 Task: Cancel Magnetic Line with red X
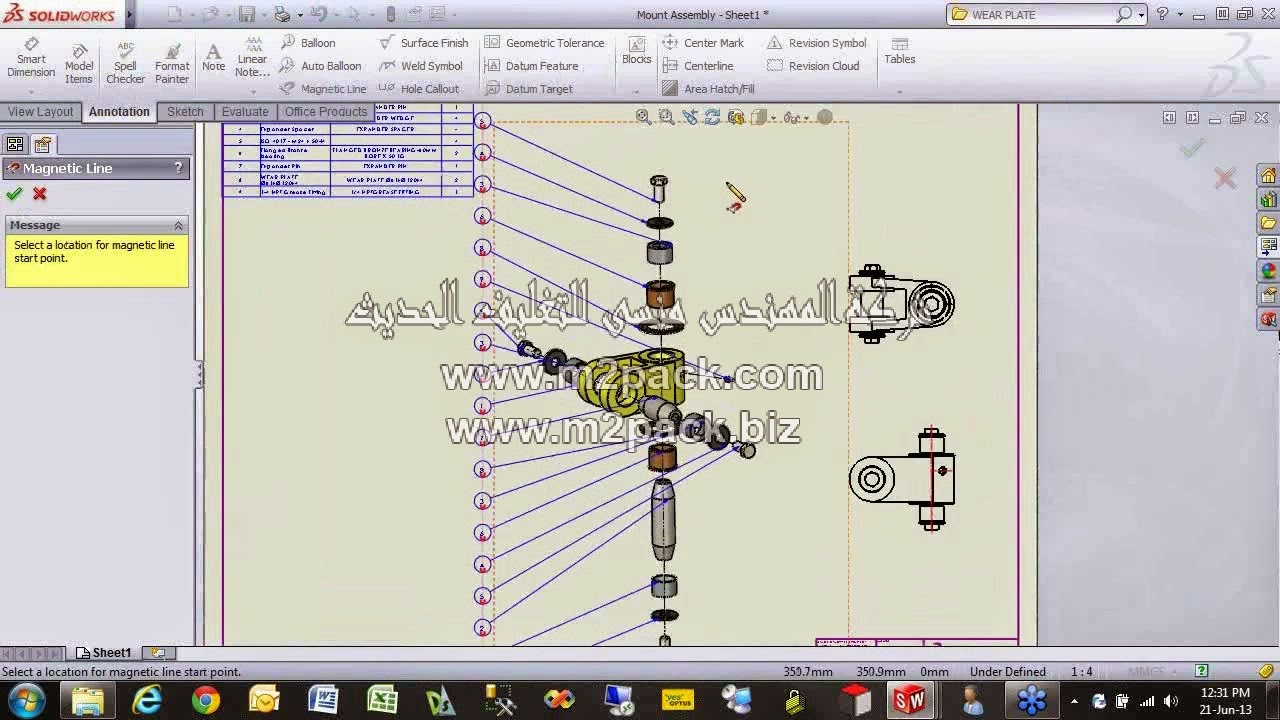[39, 194]
